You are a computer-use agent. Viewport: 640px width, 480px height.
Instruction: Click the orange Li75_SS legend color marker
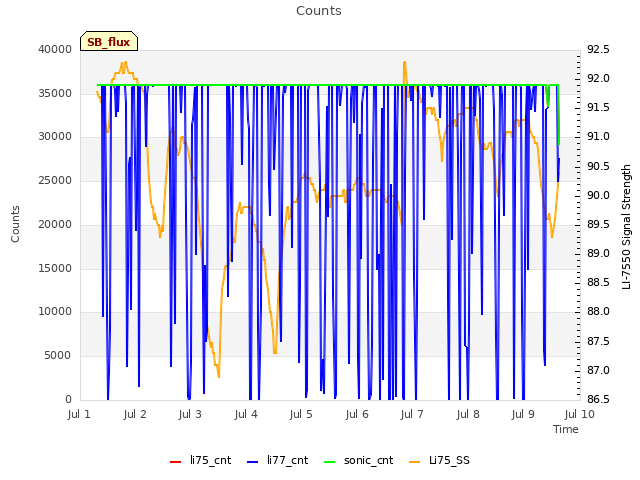[415, 462]
